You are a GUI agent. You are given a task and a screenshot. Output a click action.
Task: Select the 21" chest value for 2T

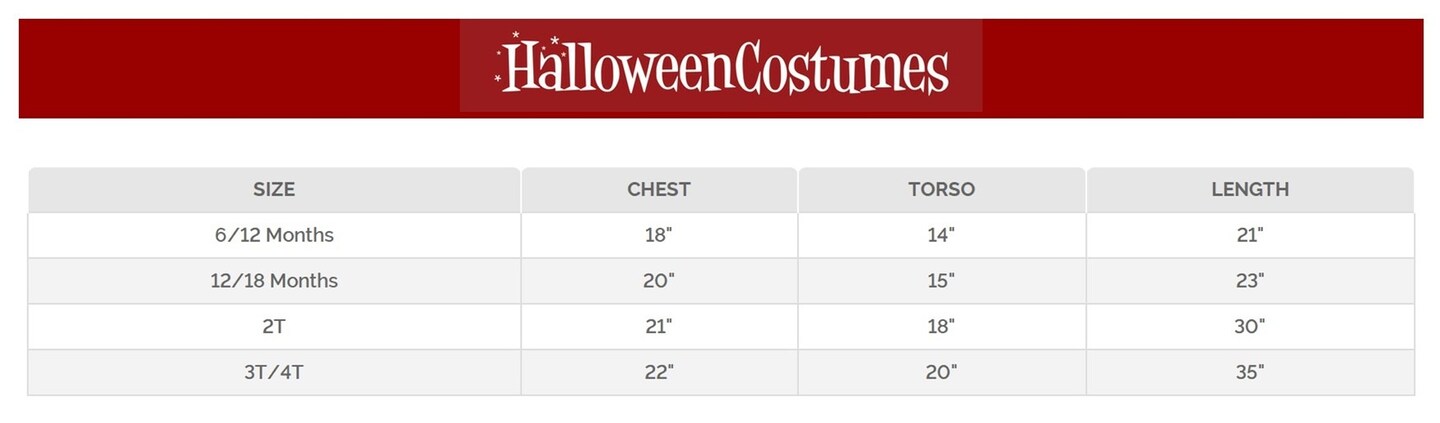coord(659,327)
